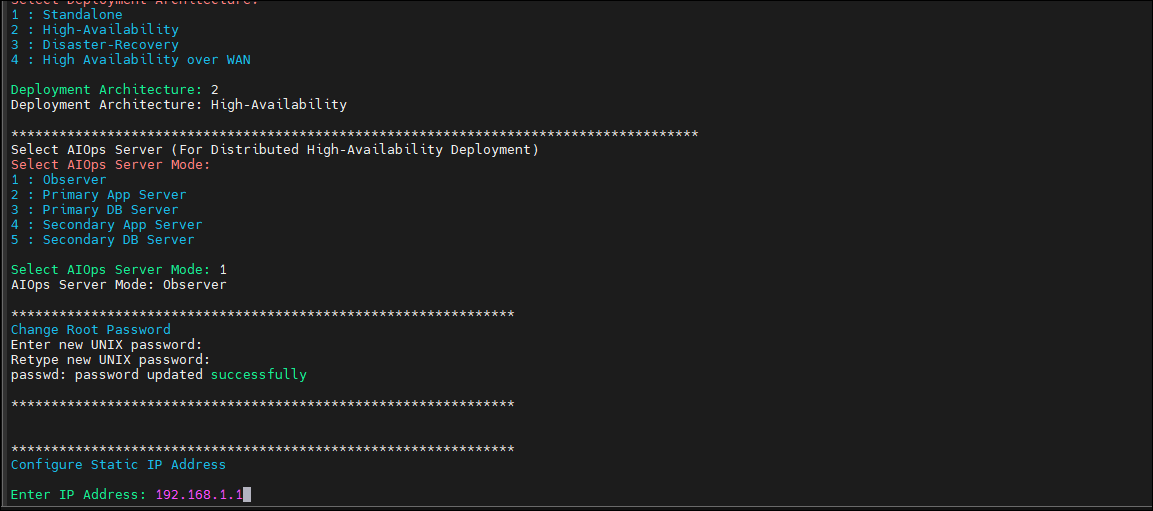Click the 'Configure Static IP Address' heading
Image resolution: width=1153 pixels, height=511 pixels.
click(x=118, y=465)
